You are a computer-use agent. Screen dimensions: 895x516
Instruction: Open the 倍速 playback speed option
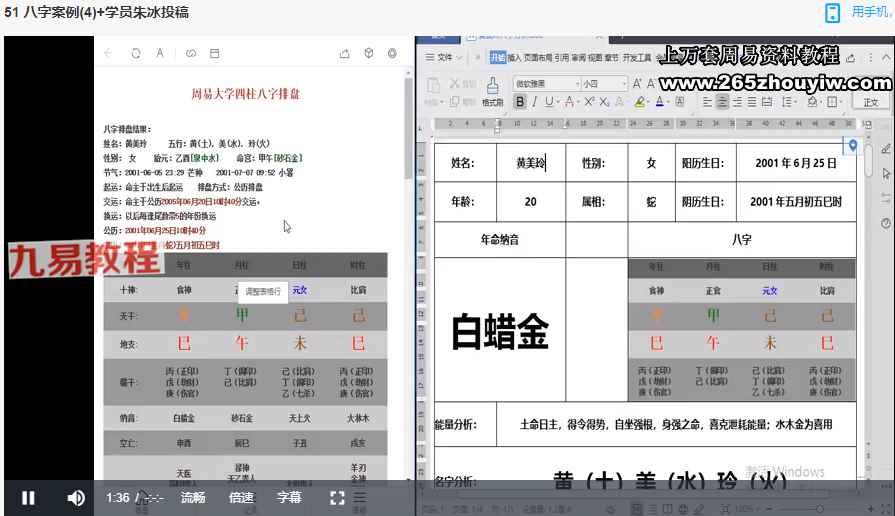(241, 498)
